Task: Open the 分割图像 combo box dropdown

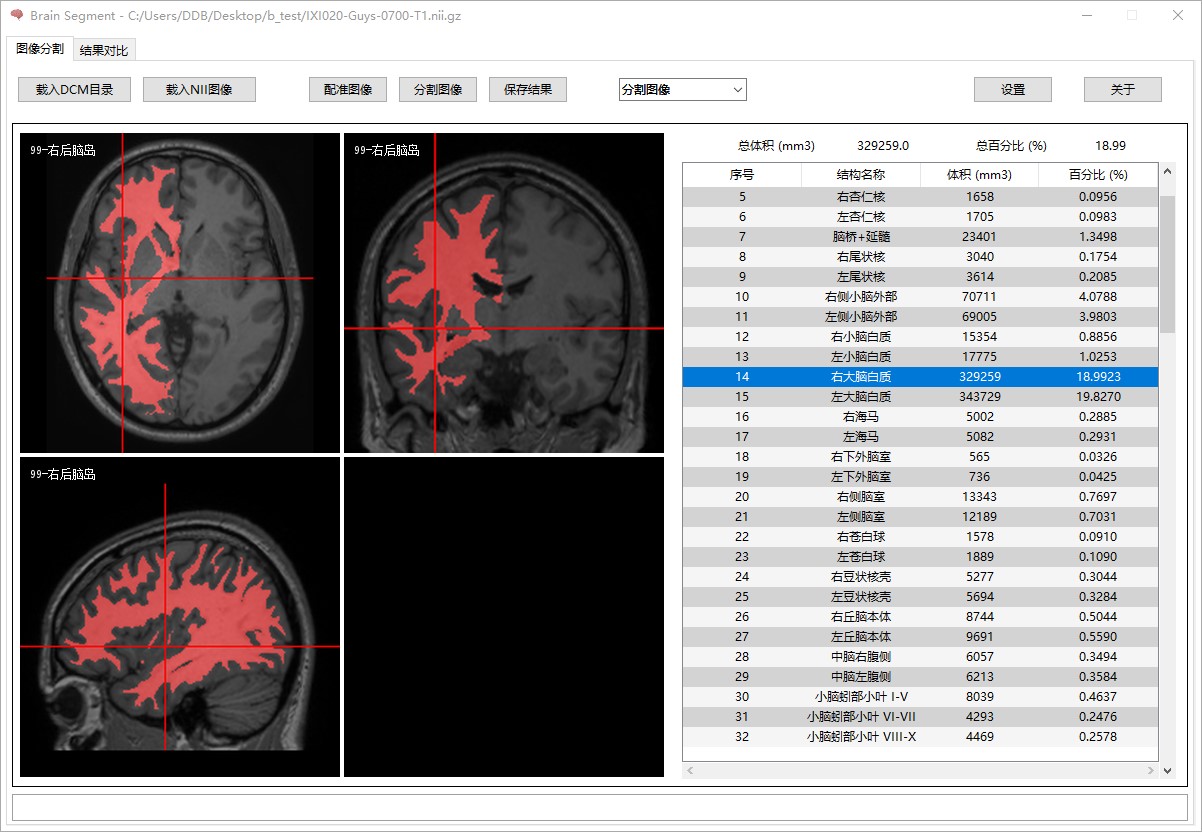Action: (x=682, y=89)
